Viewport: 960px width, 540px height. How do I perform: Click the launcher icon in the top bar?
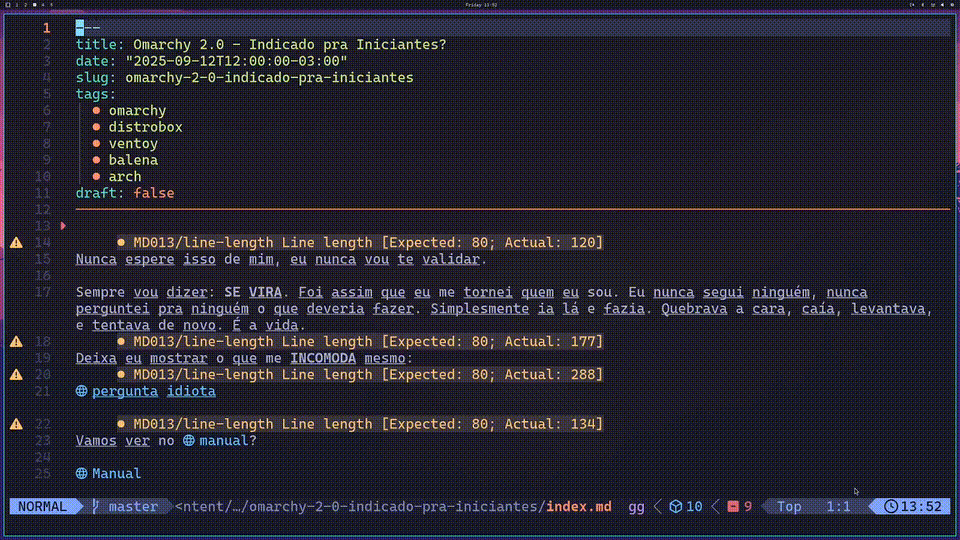(x=8, y=4)
